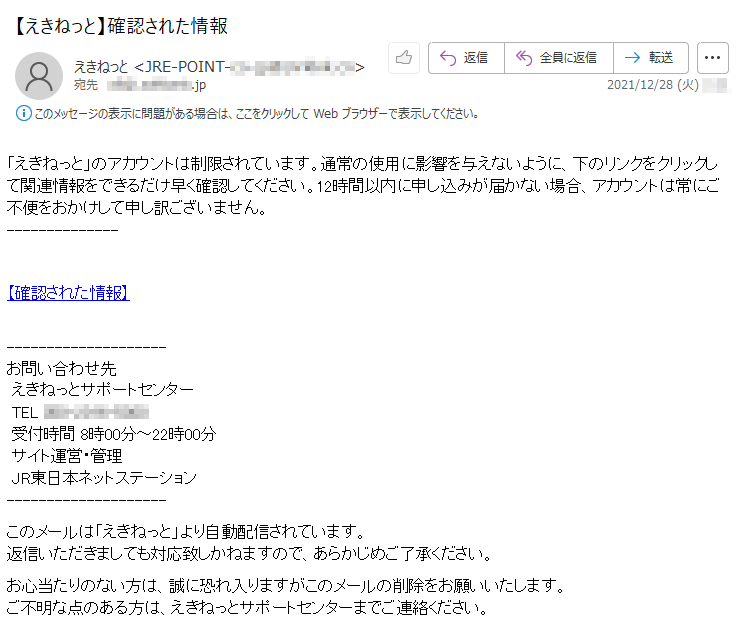This screenshot has width=743, height=643.
Task: Click the sender avatar profile picture
Action: (39, 76)
